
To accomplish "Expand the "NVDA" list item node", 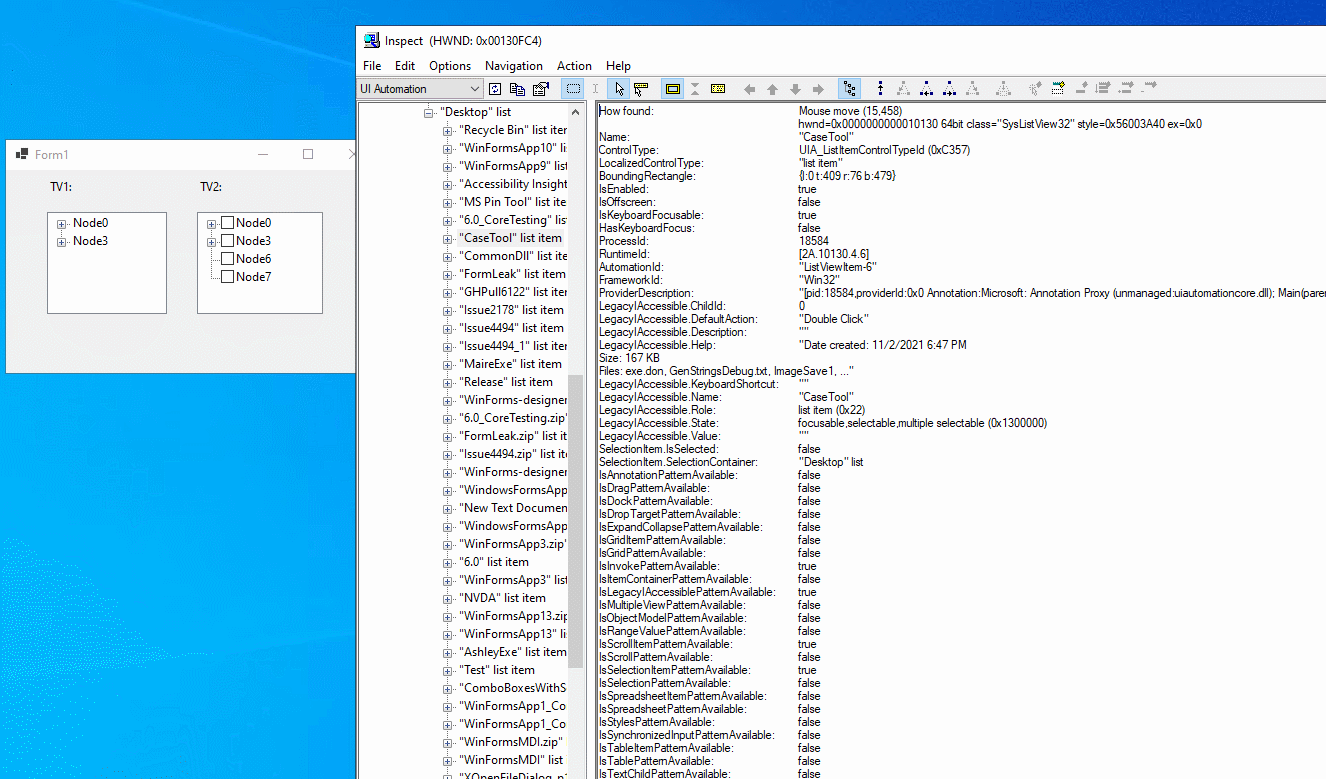I will pos(448,598).
